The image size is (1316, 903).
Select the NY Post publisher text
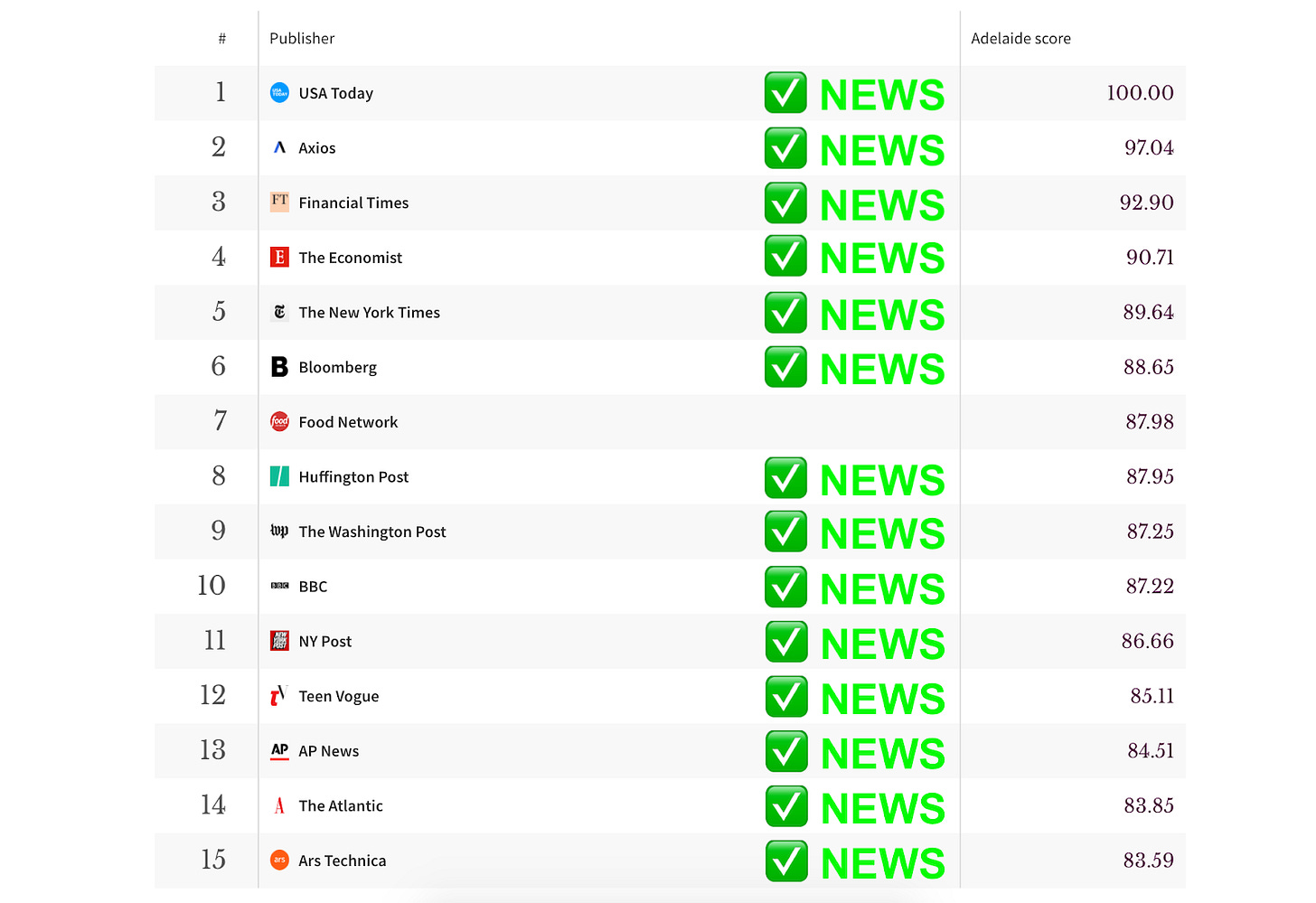click(325, 642)
